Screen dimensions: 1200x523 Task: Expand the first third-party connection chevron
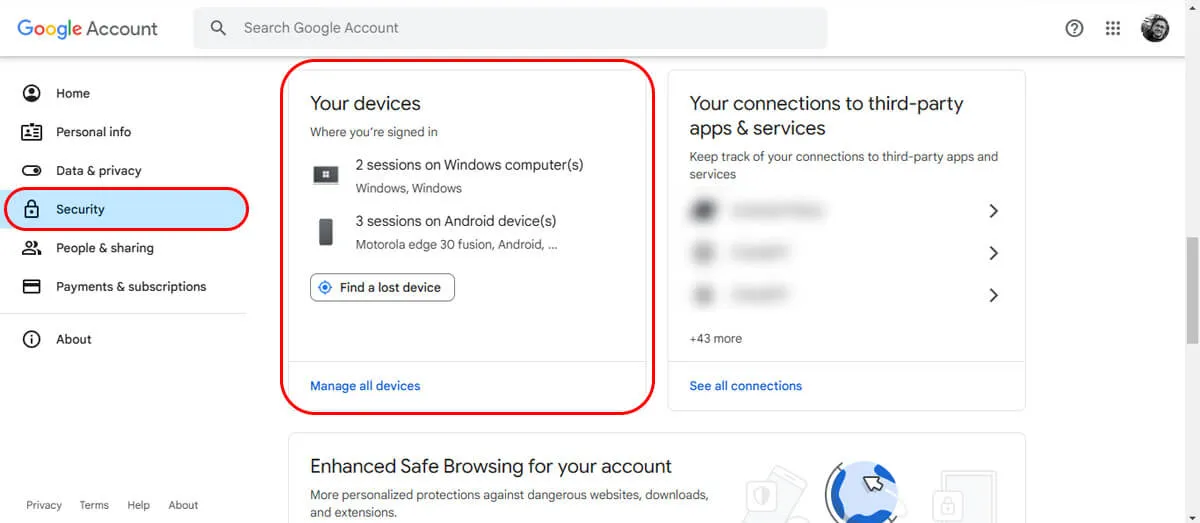click(x=993, y=211)
